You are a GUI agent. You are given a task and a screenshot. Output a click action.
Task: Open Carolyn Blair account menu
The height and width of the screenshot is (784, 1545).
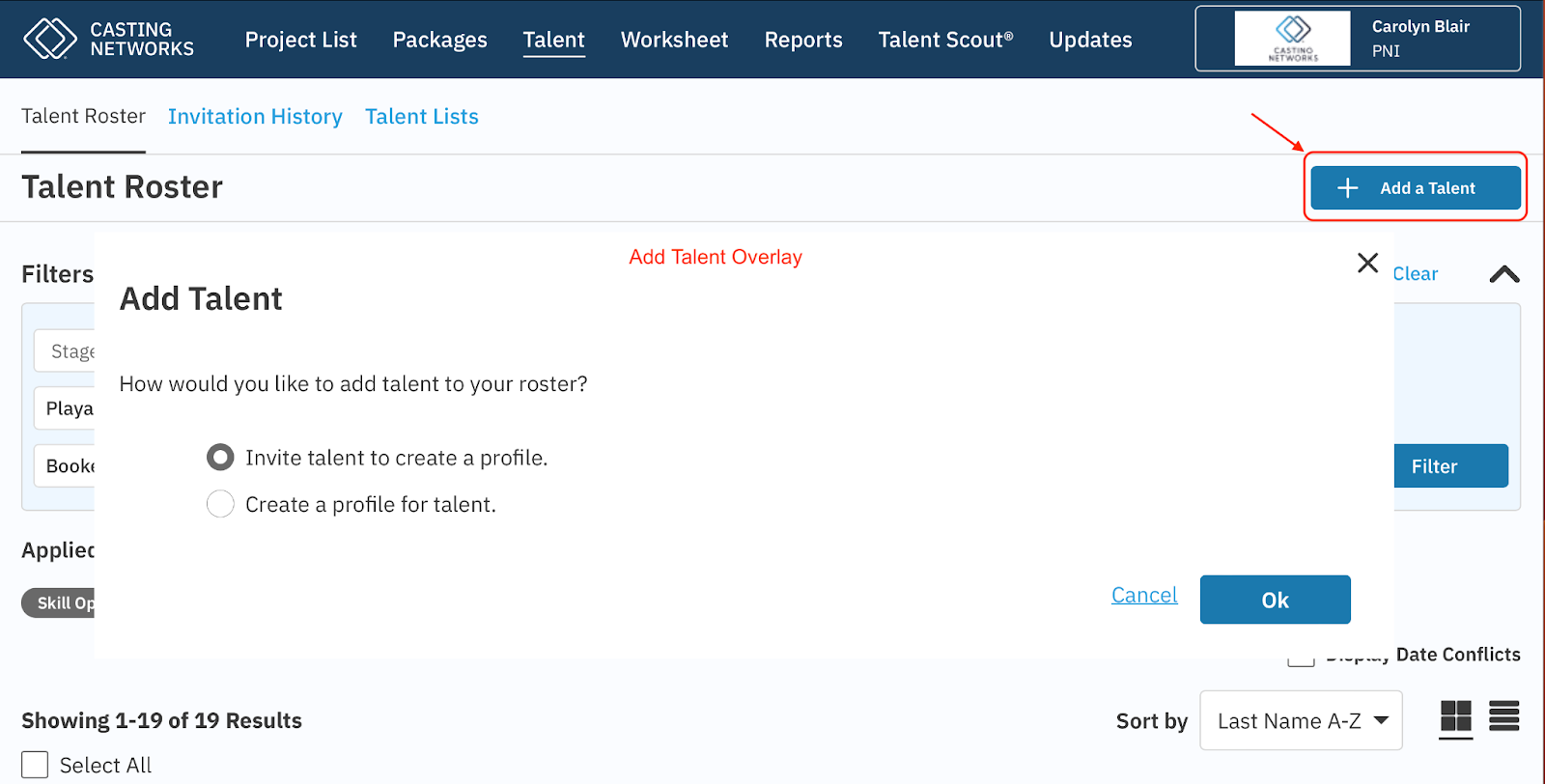(x=1419, y=39)
